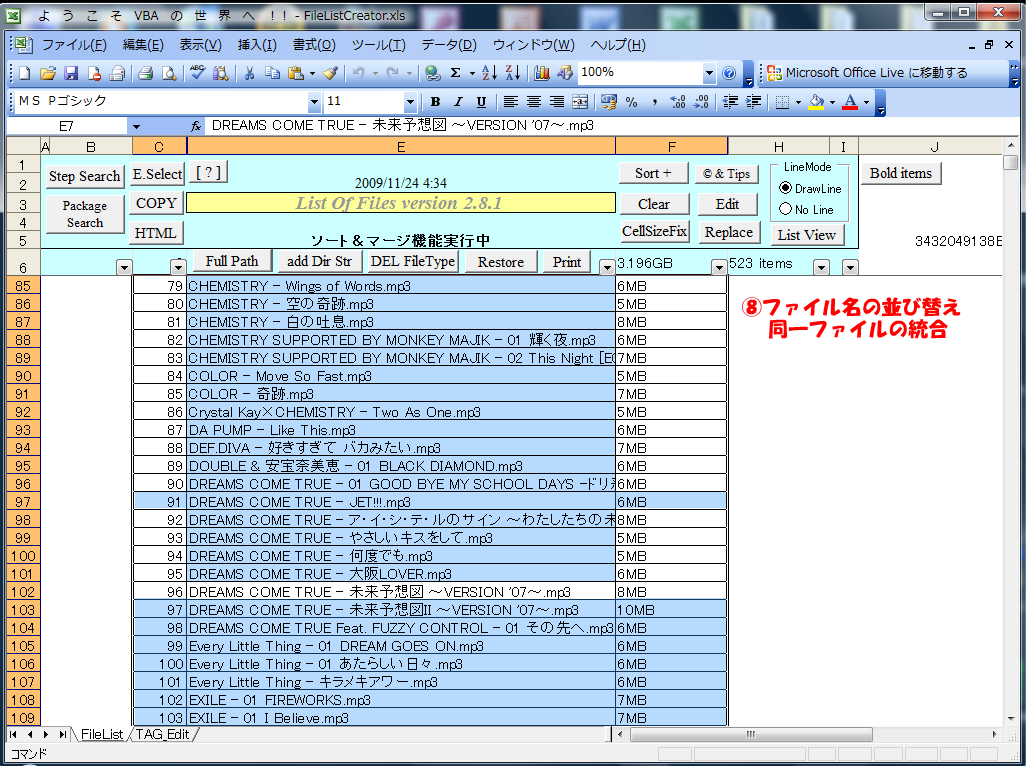Click the Borders icon
The height and width of the screenshot is (766, 1026).
[x=782, y=102]
